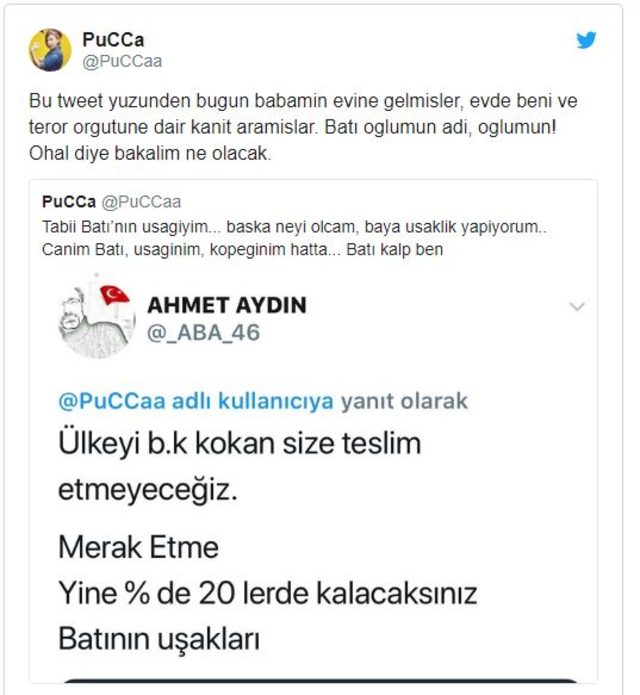Click the 'Batının uşakları' line
Screen dimensions: 640x695
[159, 640]
